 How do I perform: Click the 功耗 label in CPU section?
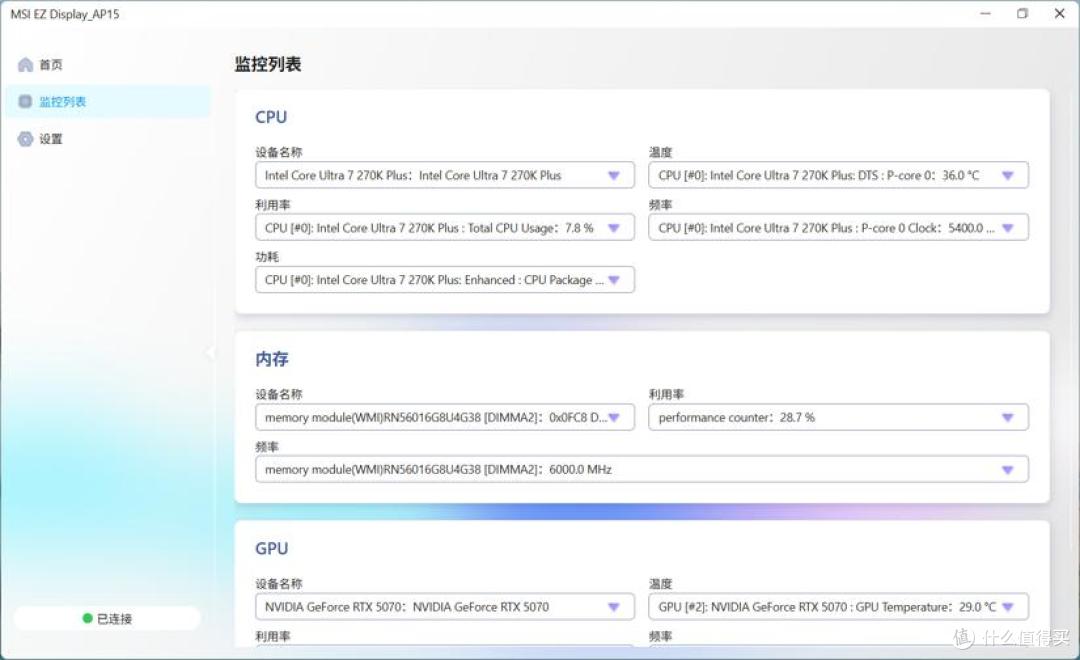(267, 257)
